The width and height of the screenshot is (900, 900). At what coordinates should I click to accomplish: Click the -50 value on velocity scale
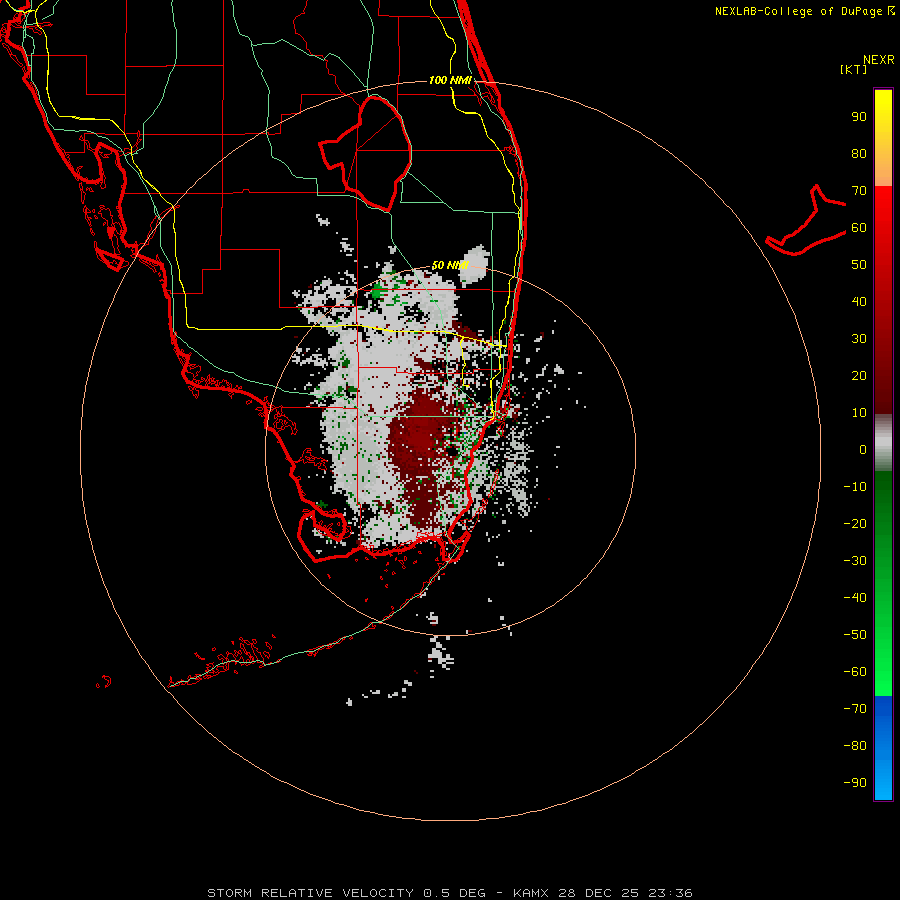tap(855, 634)
